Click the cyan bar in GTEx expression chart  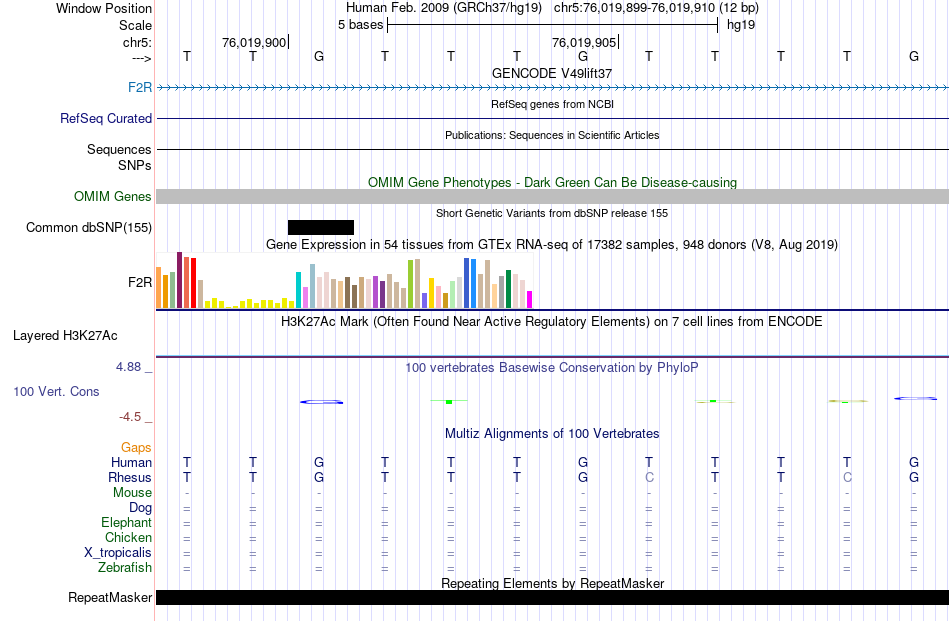[299, 290]
